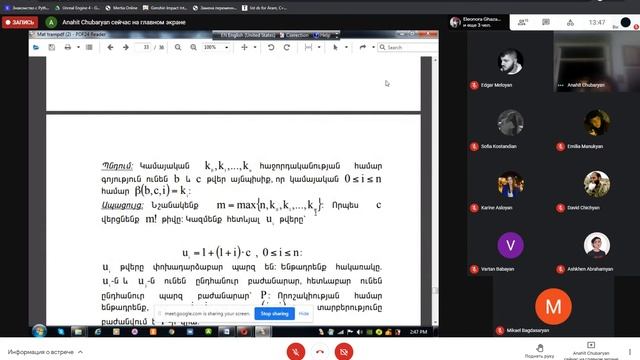
Task: Click Ashkhen Abrahamyan participant tile
Action: [597, 246]
